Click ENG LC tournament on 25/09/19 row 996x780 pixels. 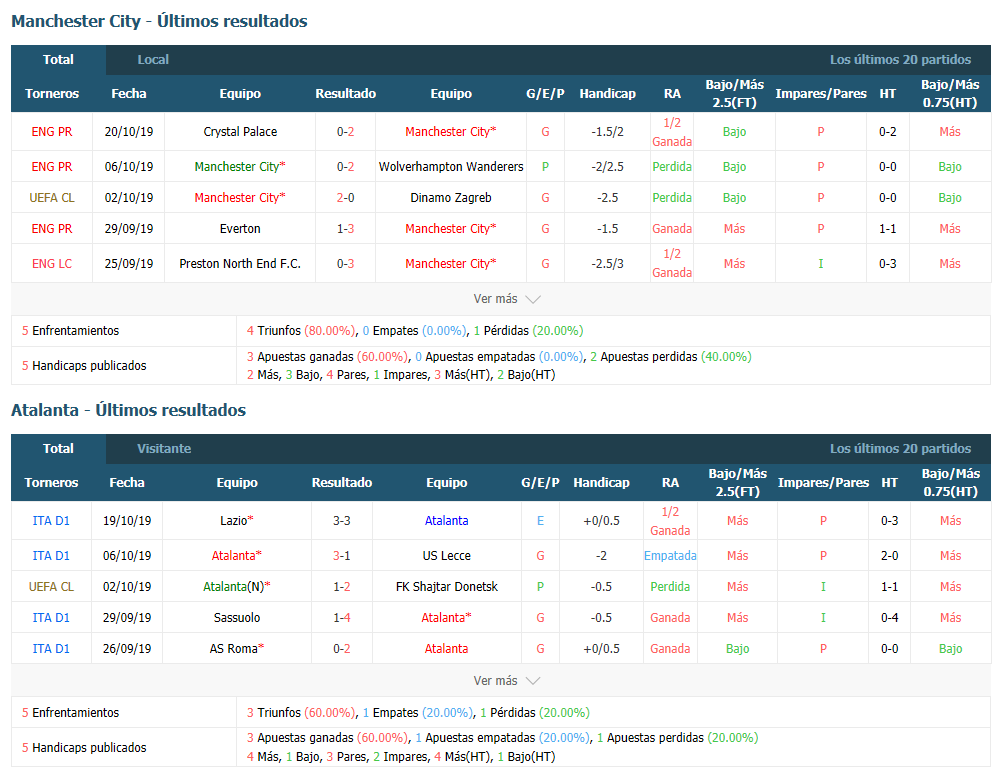pyautogui.click(x=52, y=264)
